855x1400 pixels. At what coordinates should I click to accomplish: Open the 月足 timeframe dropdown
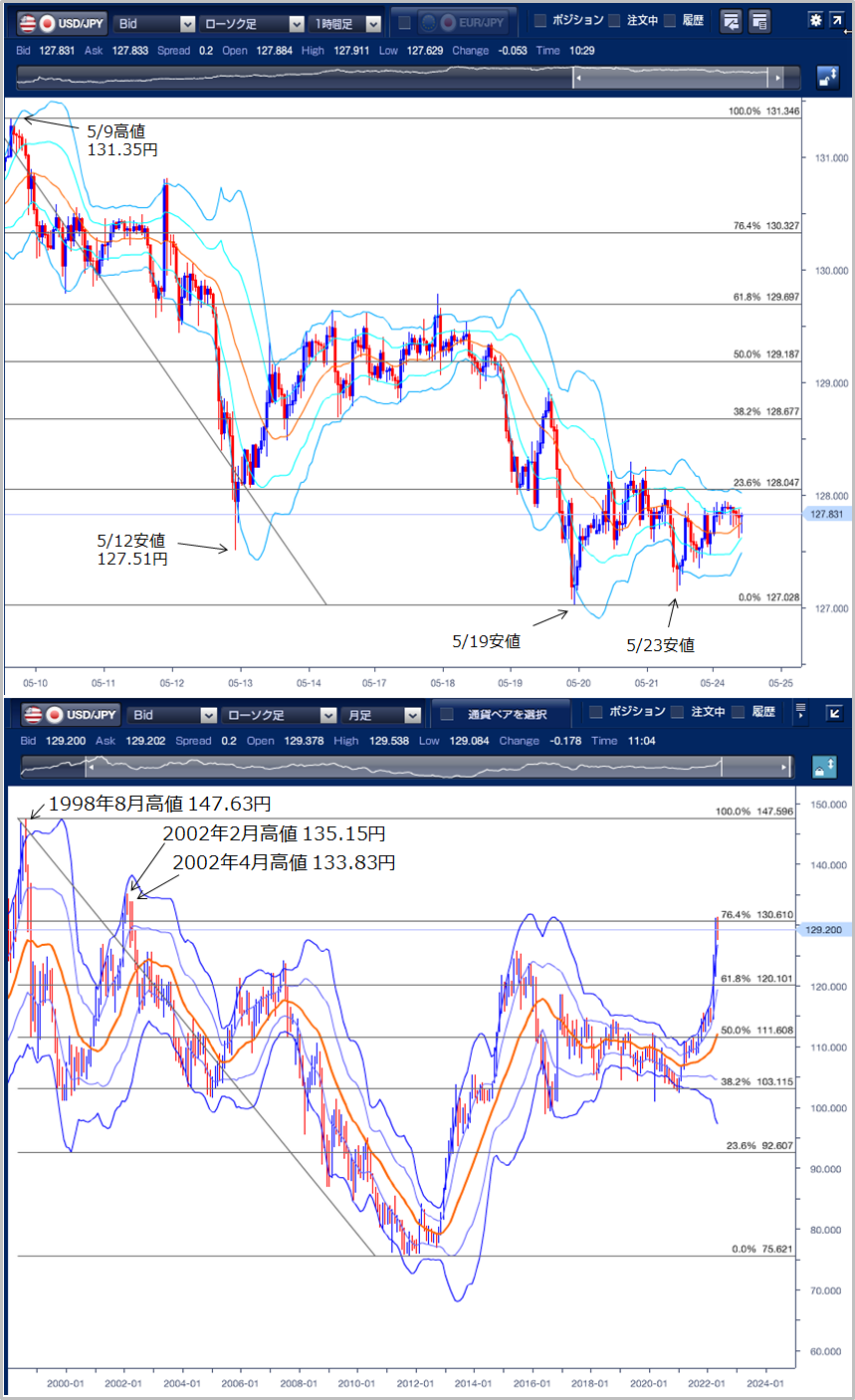pyautogui.click(x=381, y=715)
